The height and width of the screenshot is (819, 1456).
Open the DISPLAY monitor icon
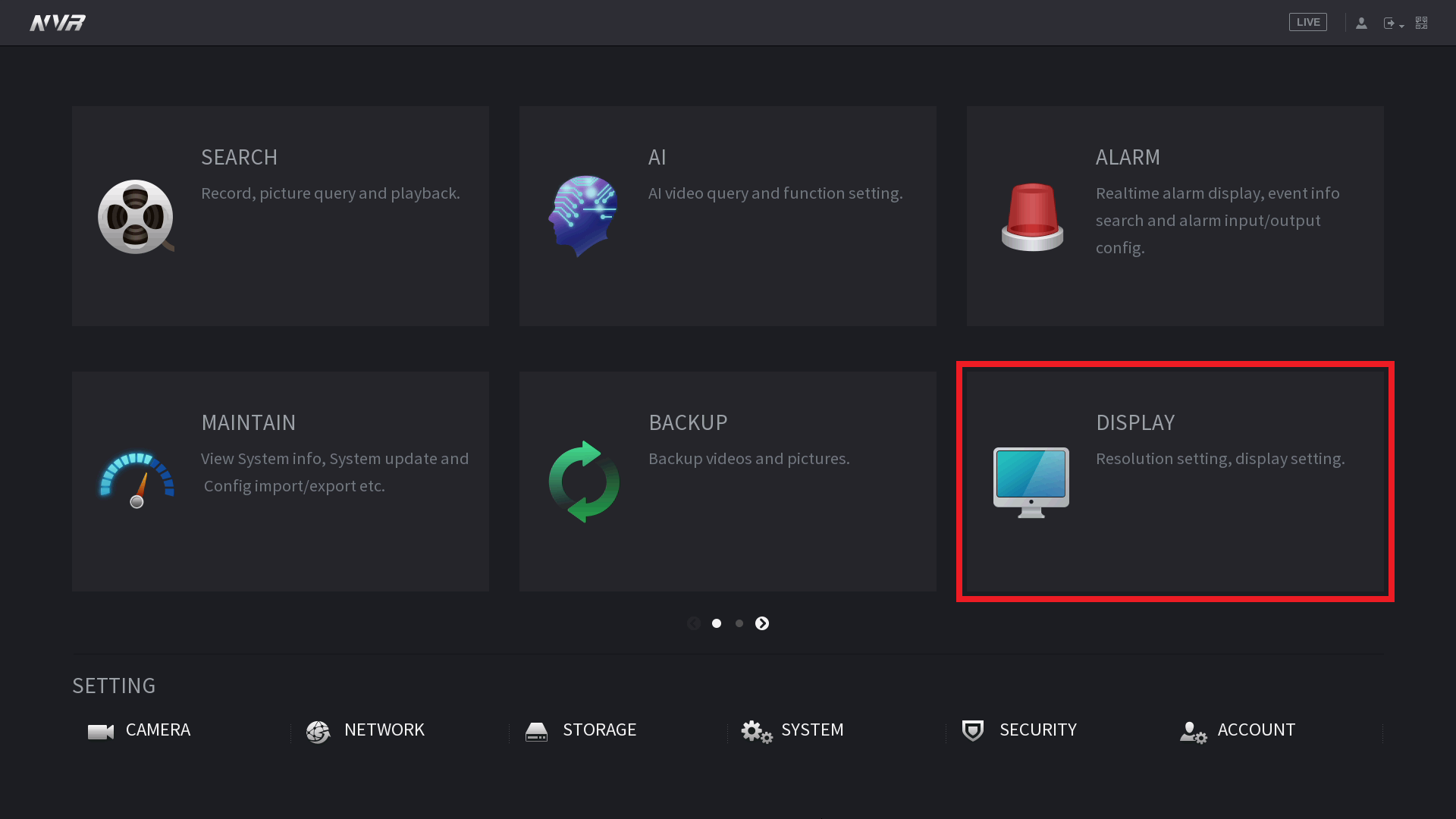[1031, 482]
